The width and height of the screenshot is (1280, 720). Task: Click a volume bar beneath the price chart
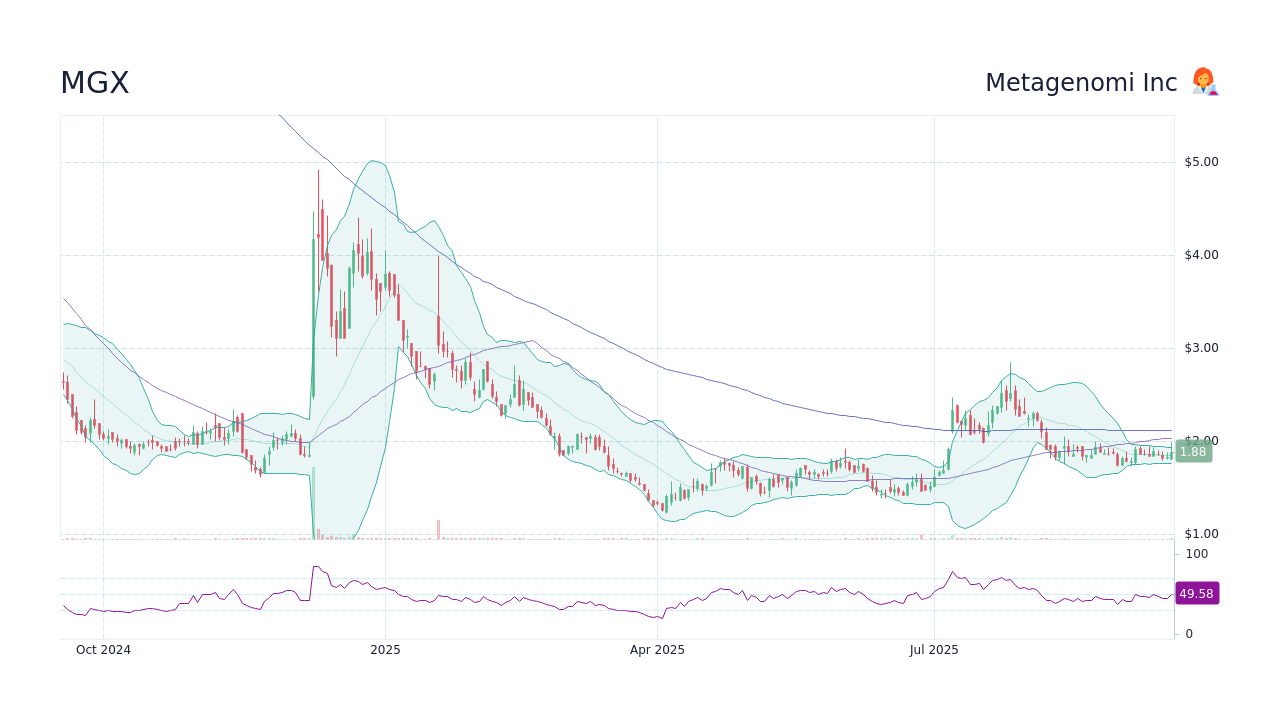[x=438, y=530]
